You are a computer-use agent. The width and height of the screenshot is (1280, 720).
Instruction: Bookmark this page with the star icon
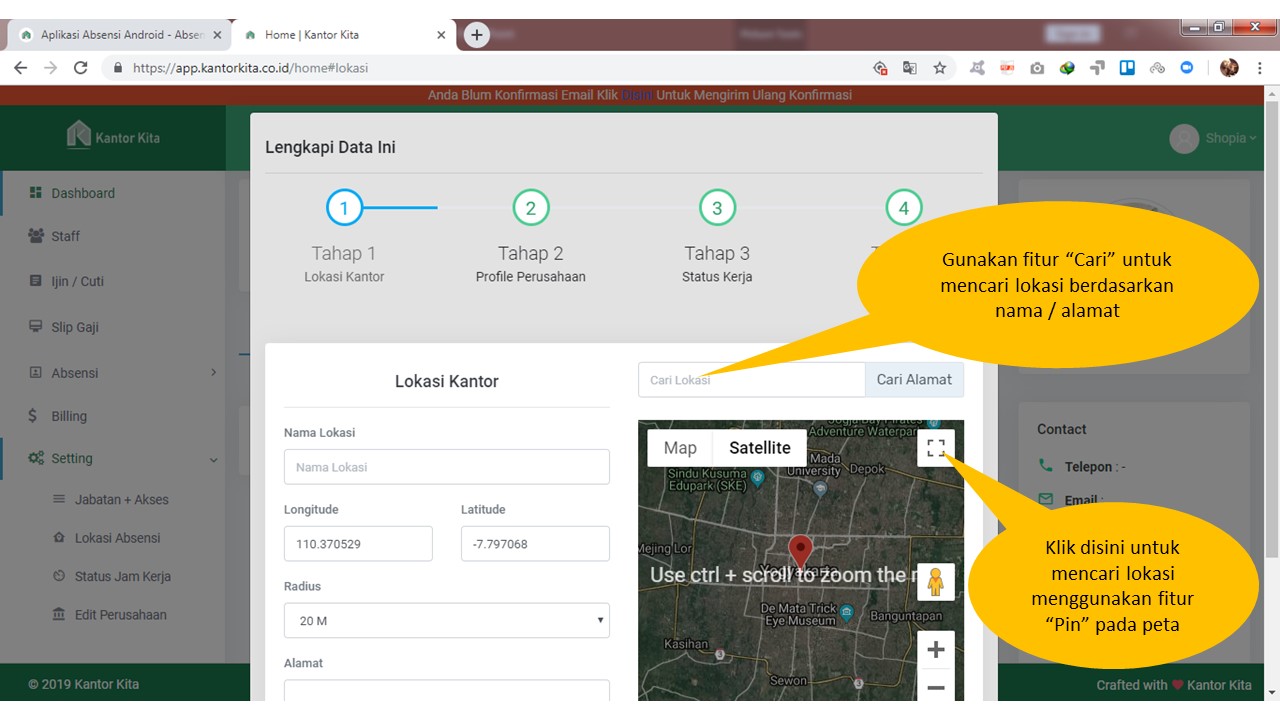(939, 68)
